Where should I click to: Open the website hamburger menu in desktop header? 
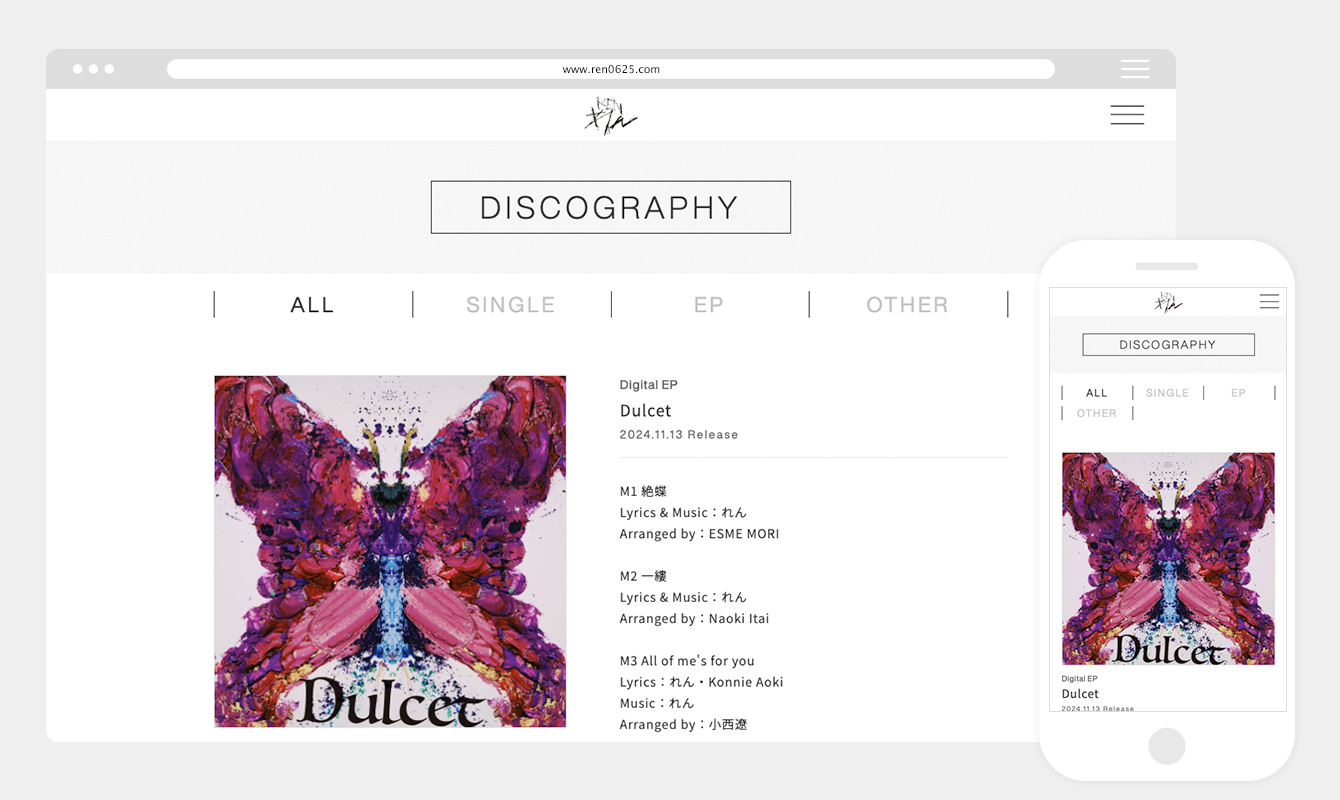[1127, 115]
